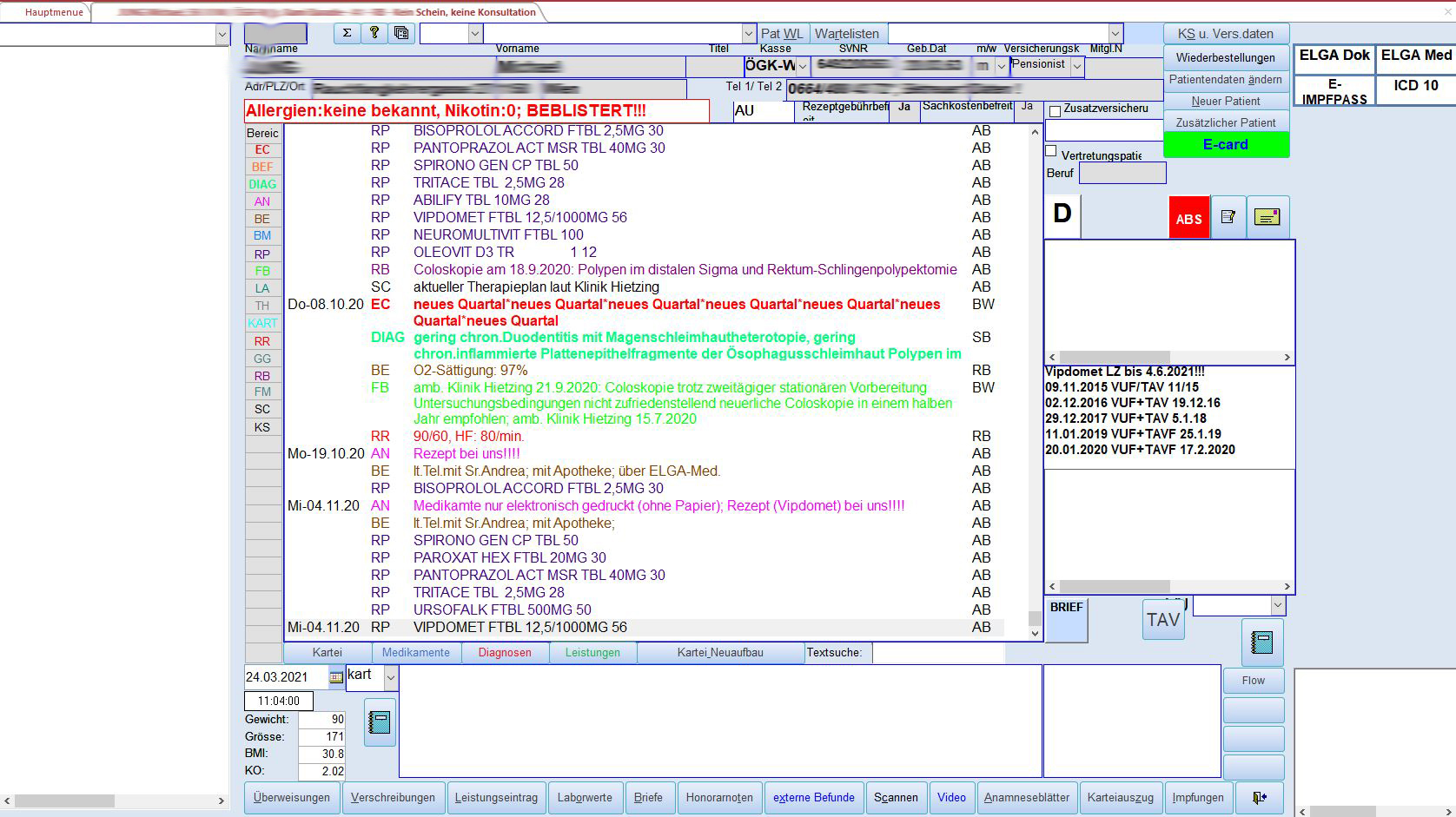Open the m/w gender dropdown
This screenshot has width=1456, height=817.
pos(1001,66)
